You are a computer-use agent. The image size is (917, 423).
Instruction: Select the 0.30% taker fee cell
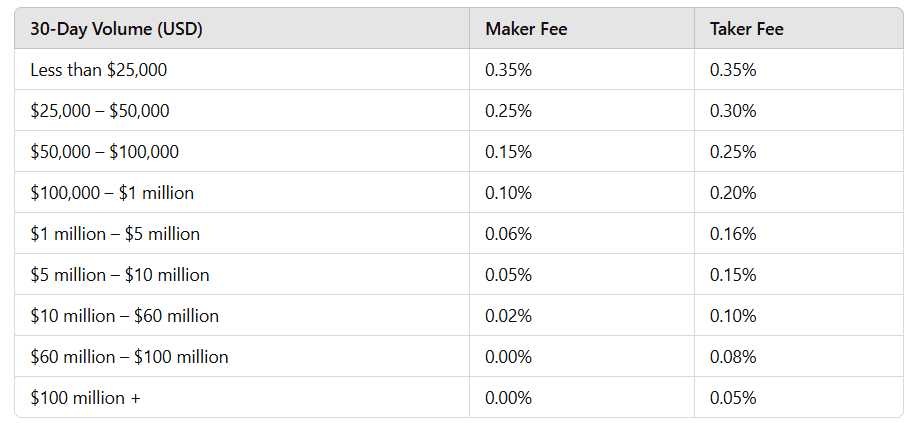(x=733, y=111)
